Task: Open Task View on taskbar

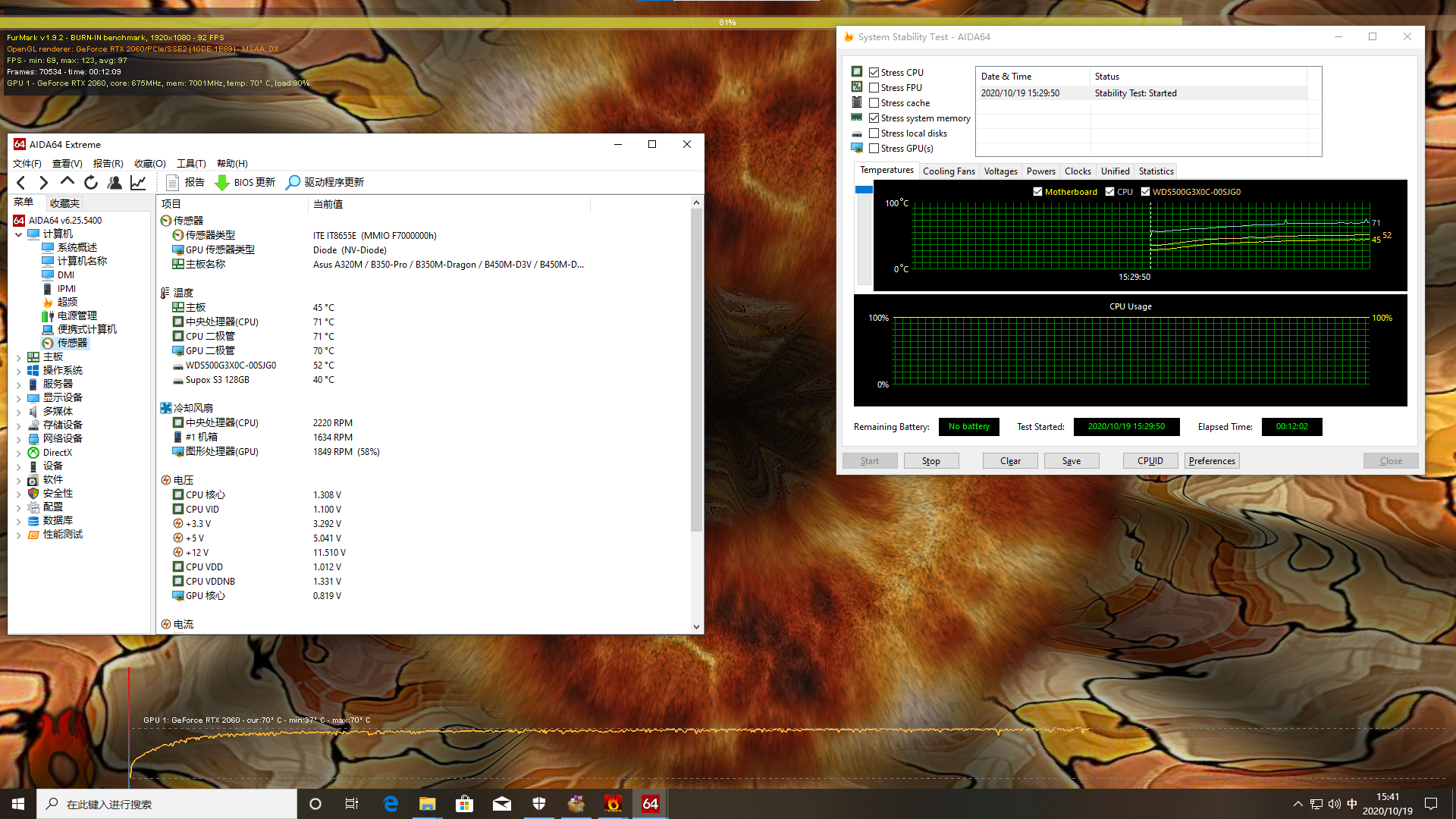Action: click(352, 804)
